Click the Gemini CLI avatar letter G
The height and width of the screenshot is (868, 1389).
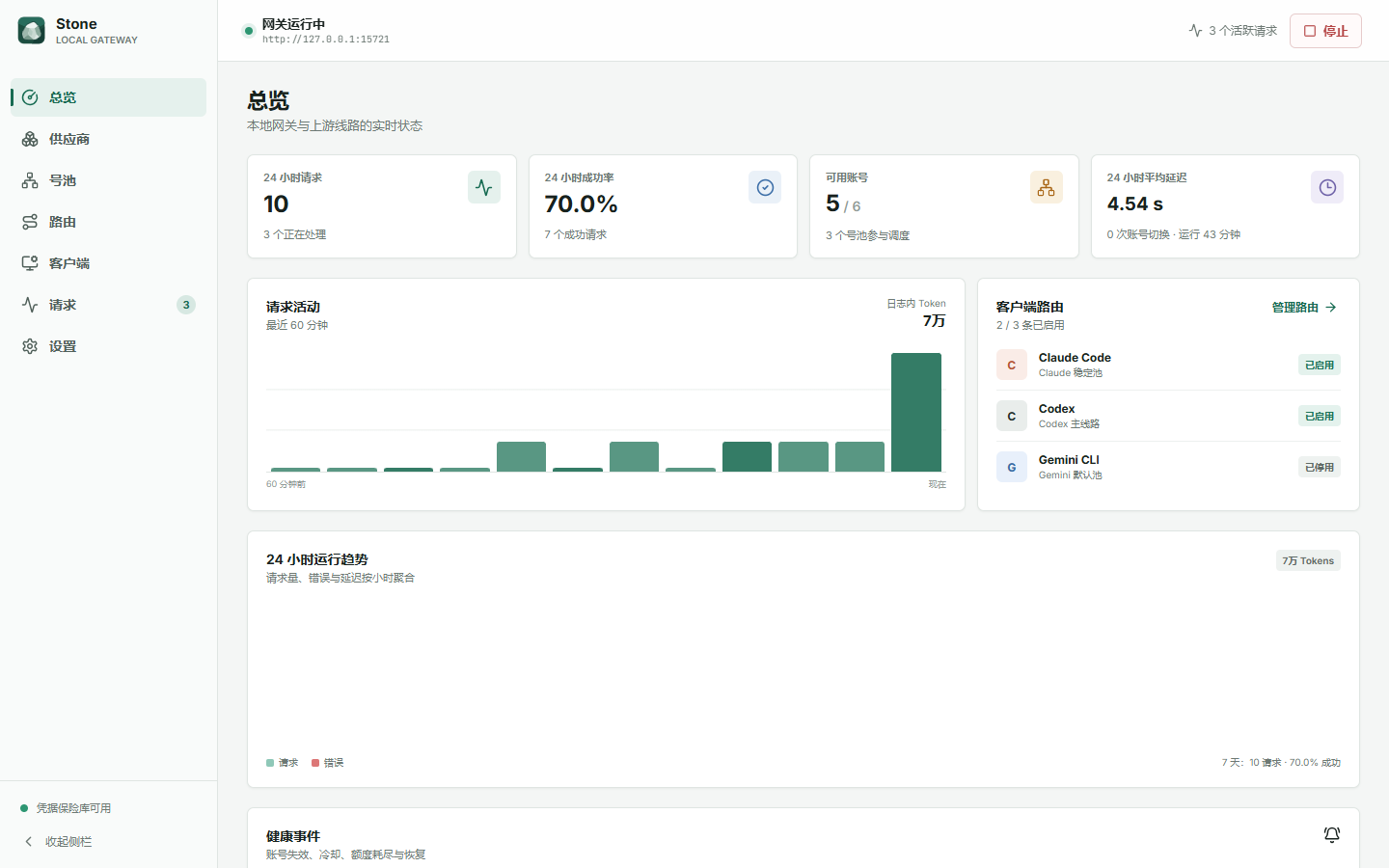pyautogui.click(x=1012, y=467)
